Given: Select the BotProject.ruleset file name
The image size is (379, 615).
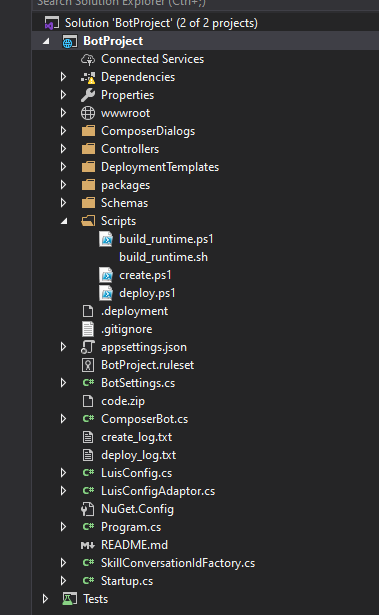Looking at the screenshot, I should (x=148, y=365).
